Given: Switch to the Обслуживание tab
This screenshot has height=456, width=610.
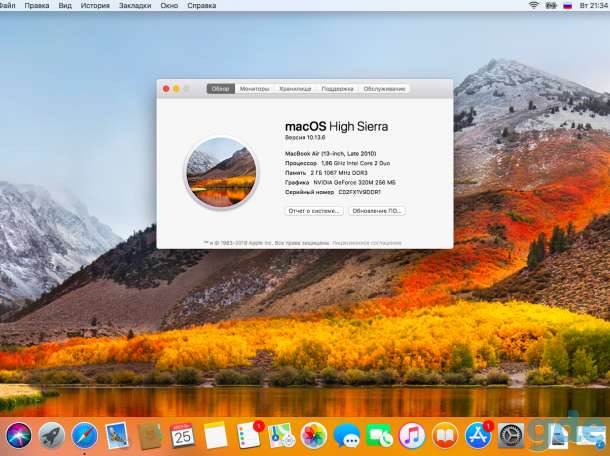Looking at the screenshot, I should tap(384, 89).
